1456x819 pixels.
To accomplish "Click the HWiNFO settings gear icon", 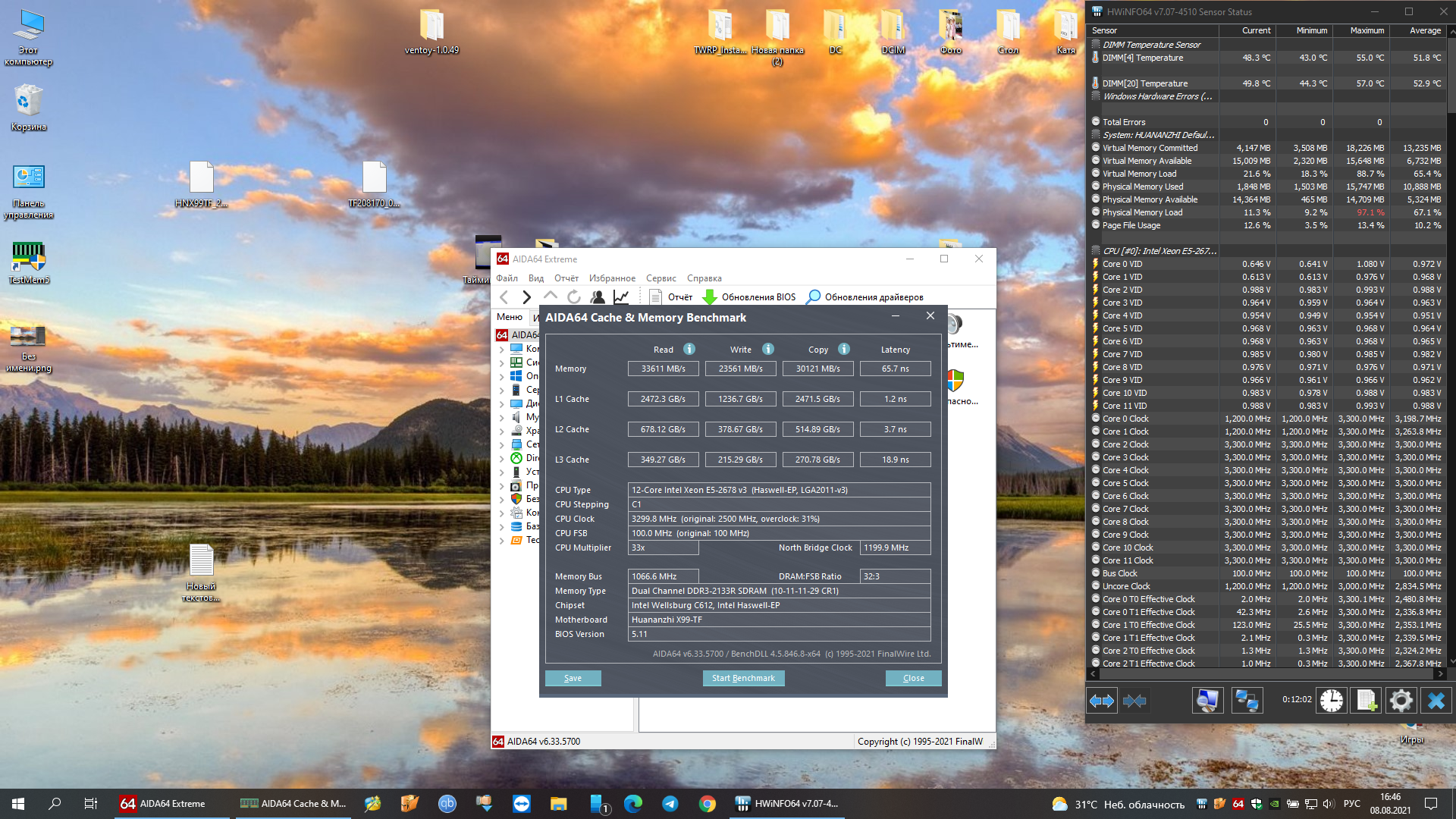I will coord(1401,701).
